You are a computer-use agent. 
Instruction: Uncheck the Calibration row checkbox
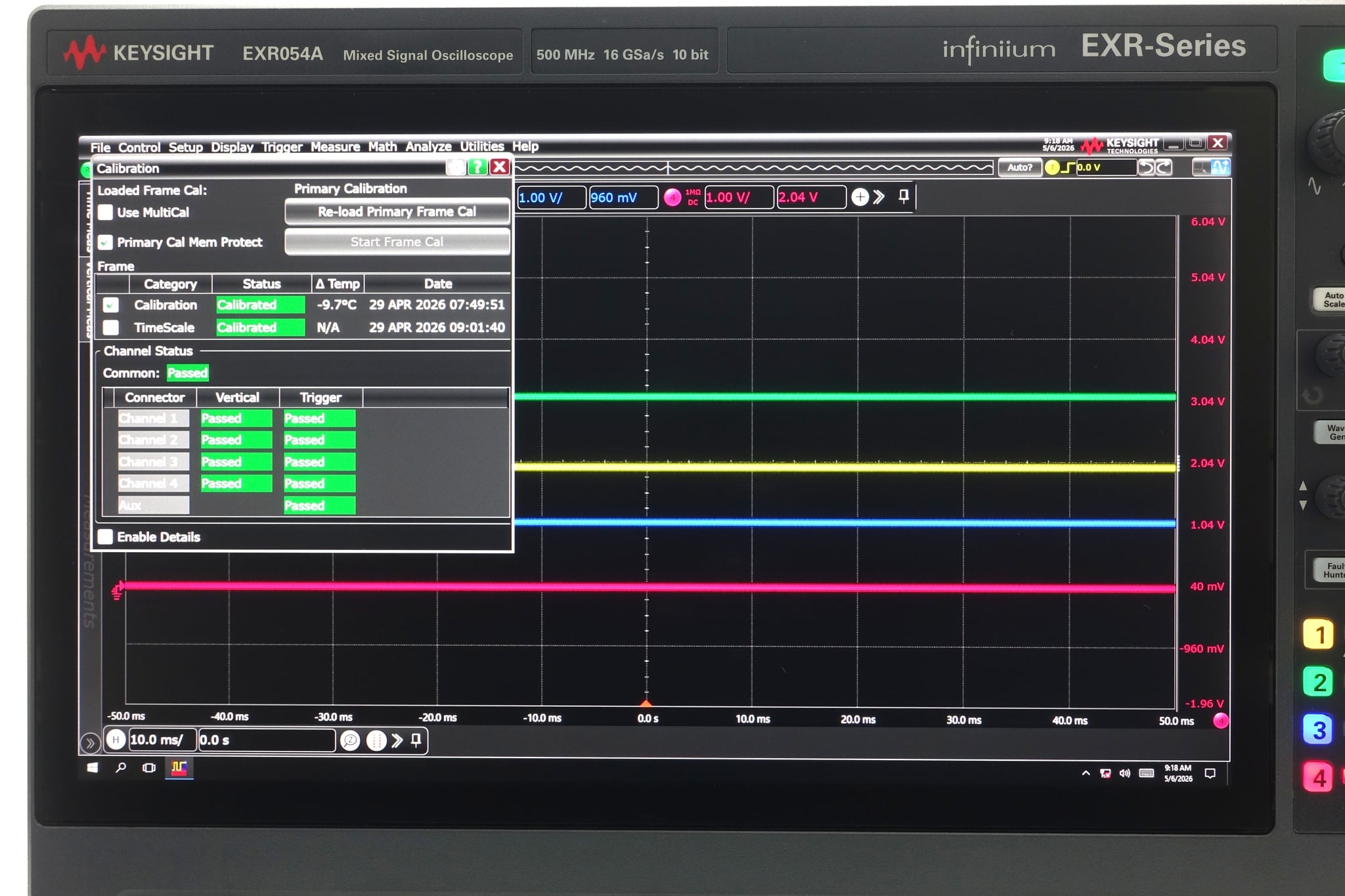111,305
